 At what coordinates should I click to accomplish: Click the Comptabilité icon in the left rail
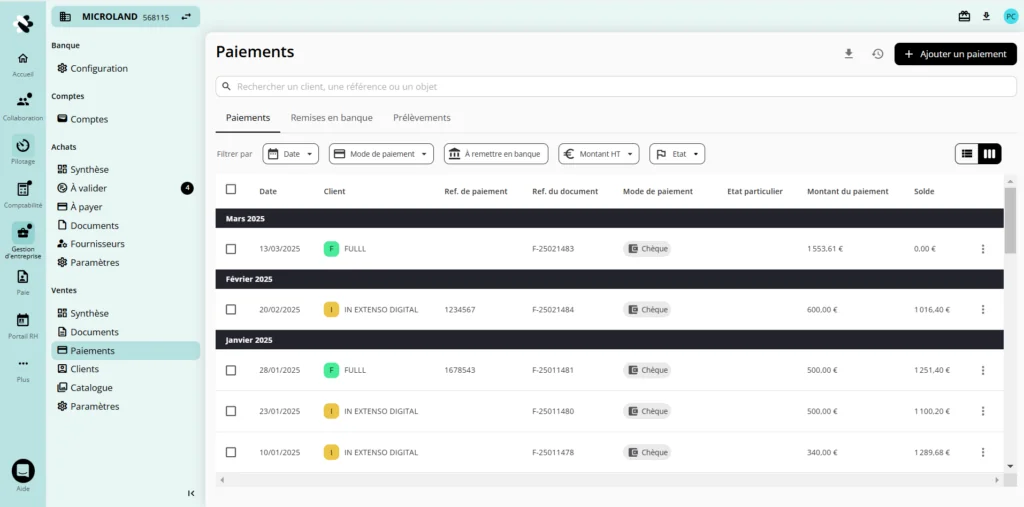pos(23,190)
